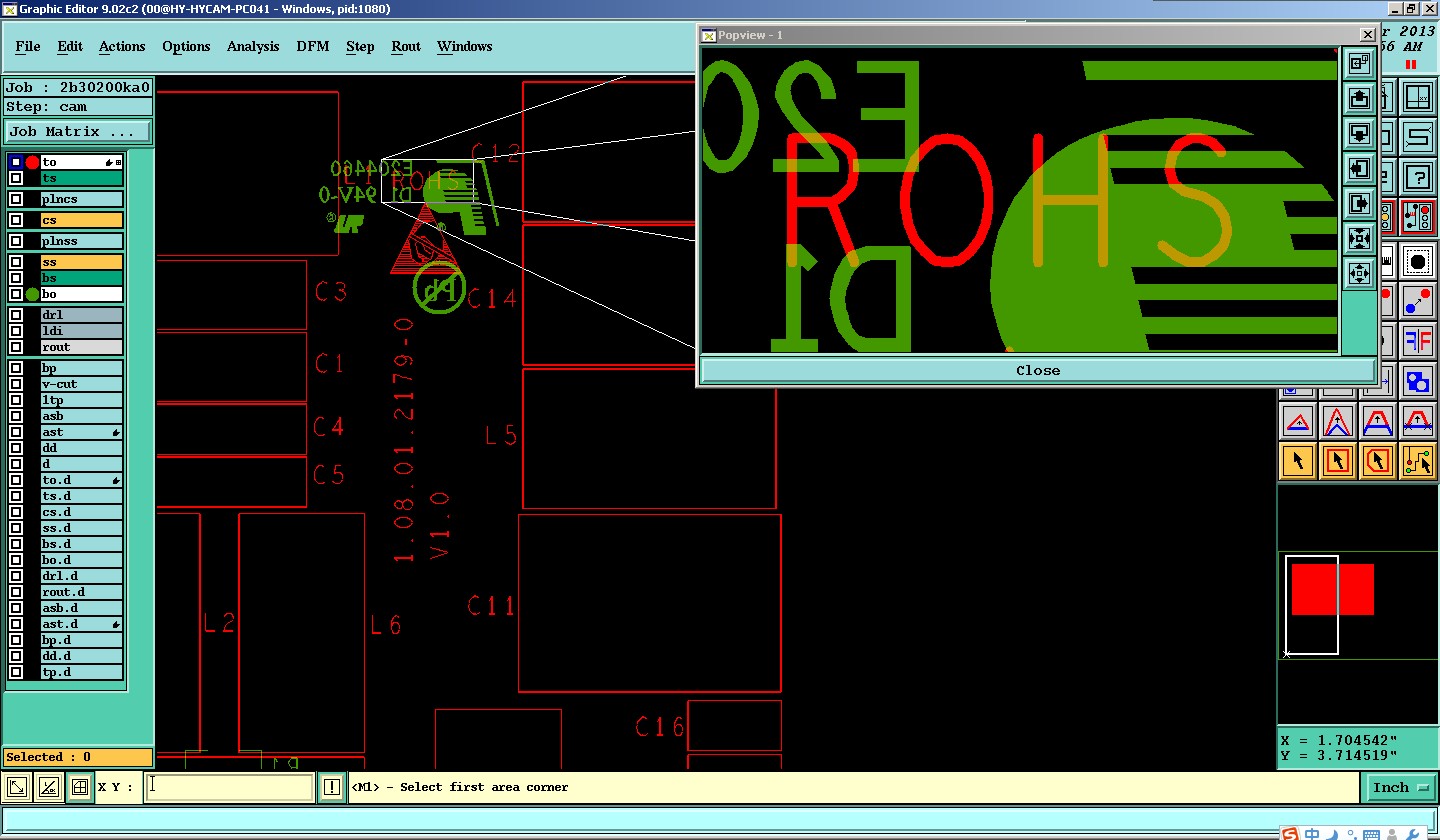The height and width of the screenshot is (840, 1440).
Task: Toggle display checkbox for layer plnss
Action: coord(16,241)
